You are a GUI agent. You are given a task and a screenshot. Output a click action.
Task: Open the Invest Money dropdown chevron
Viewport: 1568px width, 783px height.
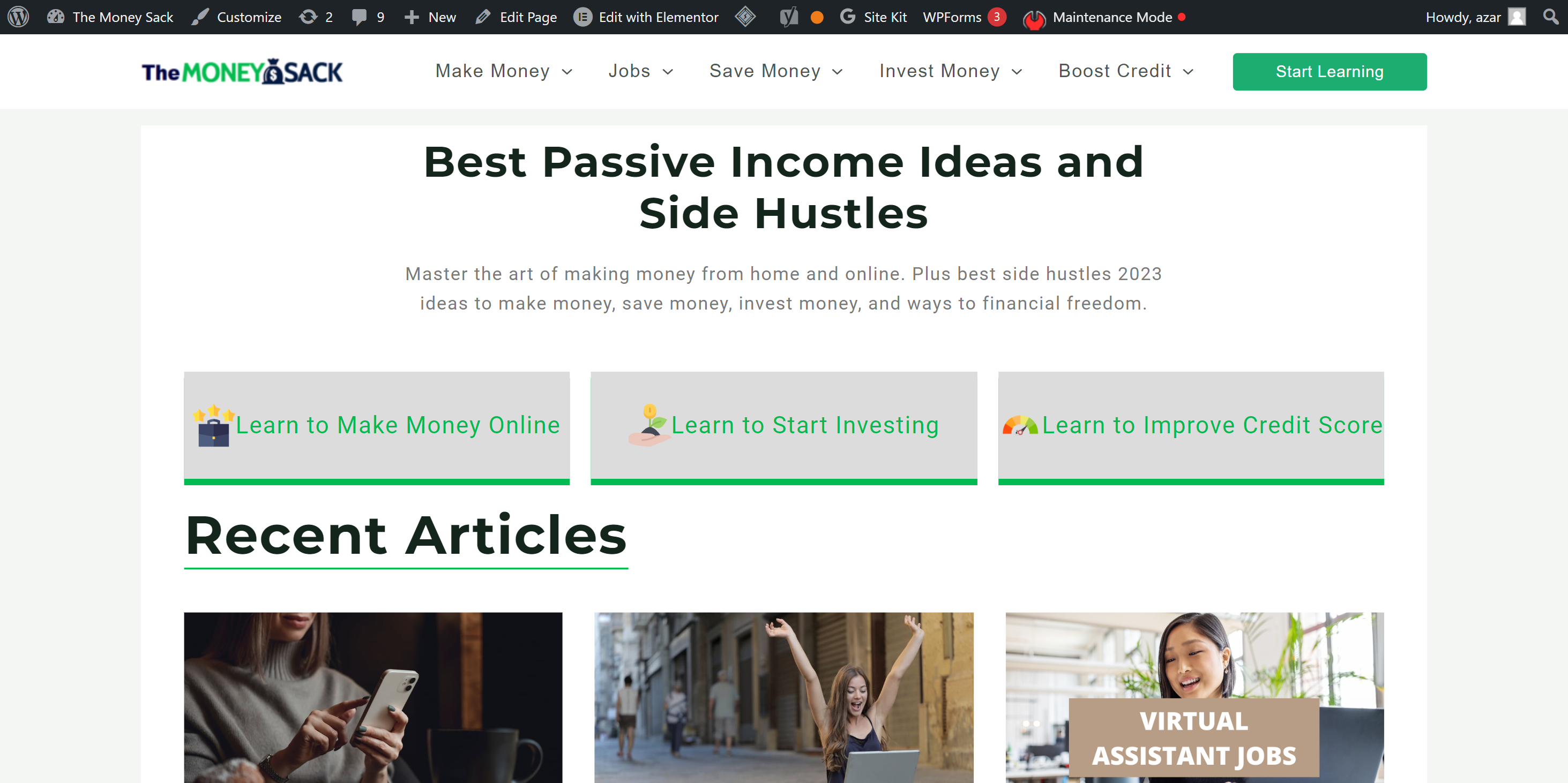(x=1017, y=72)
